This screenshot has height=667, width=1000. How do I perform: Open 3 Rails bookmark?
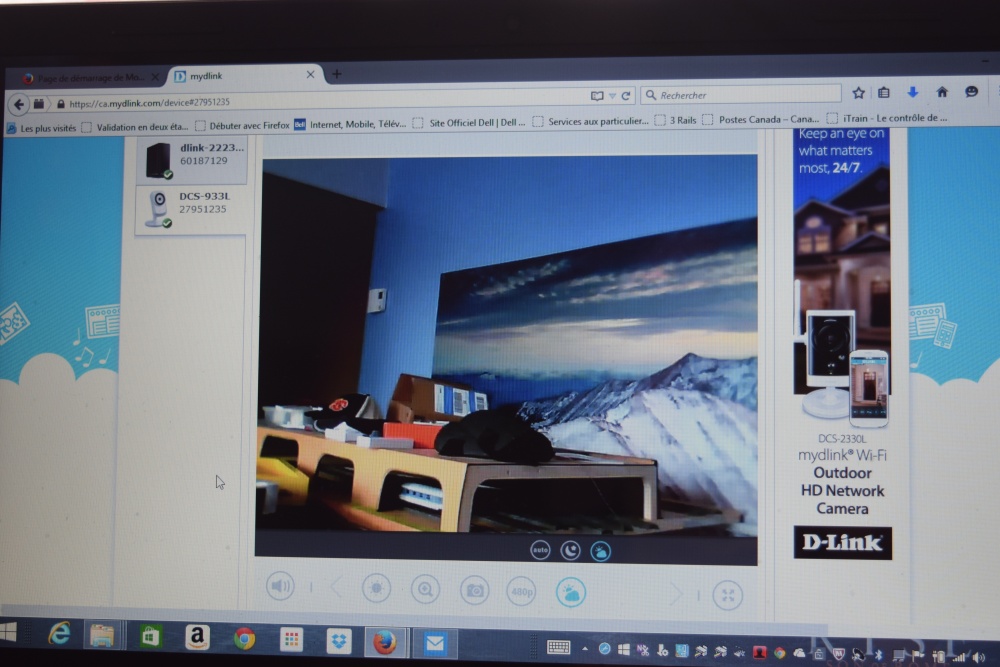click(x=675, y=120)
